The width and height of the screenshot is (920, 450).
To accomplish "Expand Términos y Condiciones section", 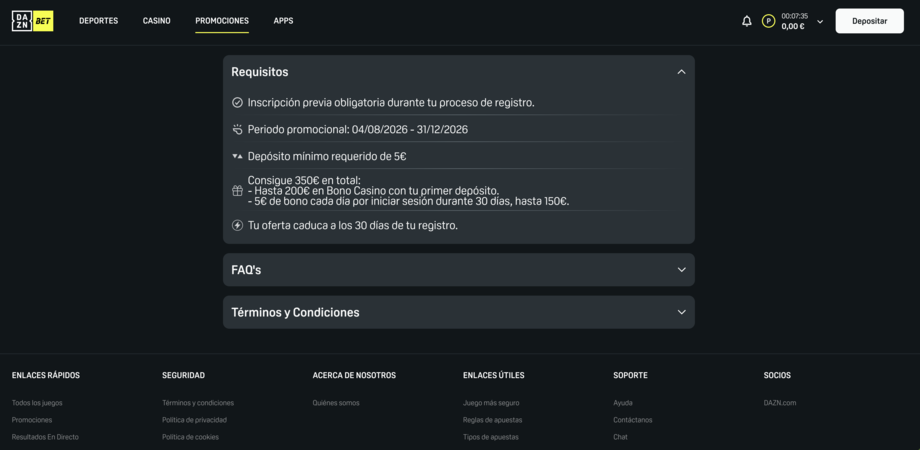I will click(x=458, y=312).
